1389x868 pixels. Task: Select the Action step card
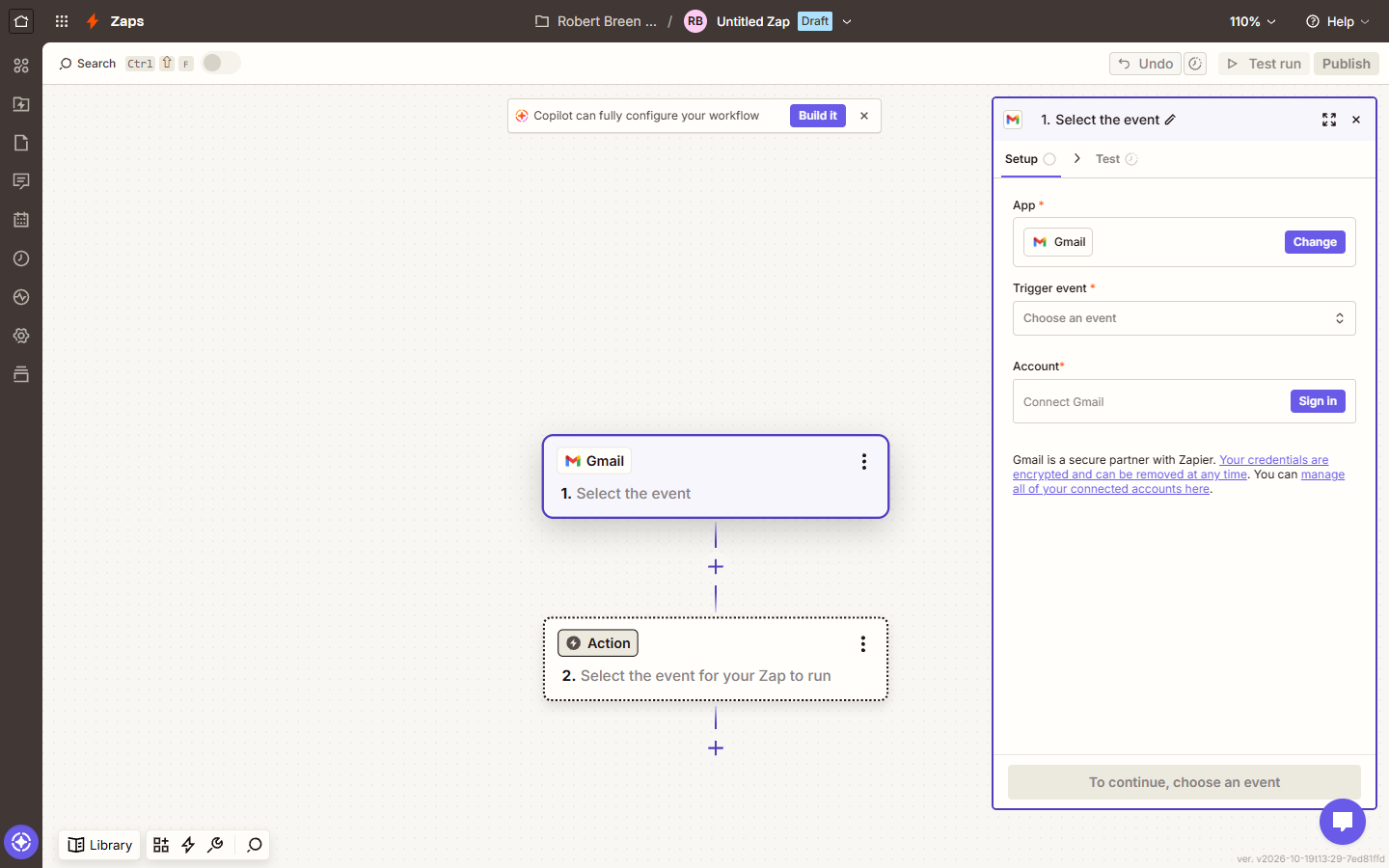(x=715, y=659)
